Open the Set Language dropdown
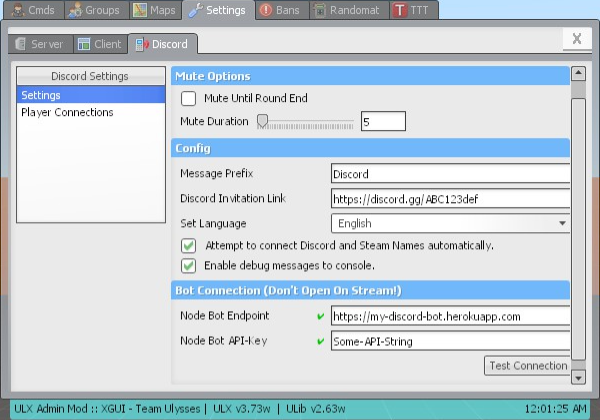This screenshot has height=420, width=600. coord(450,223)
